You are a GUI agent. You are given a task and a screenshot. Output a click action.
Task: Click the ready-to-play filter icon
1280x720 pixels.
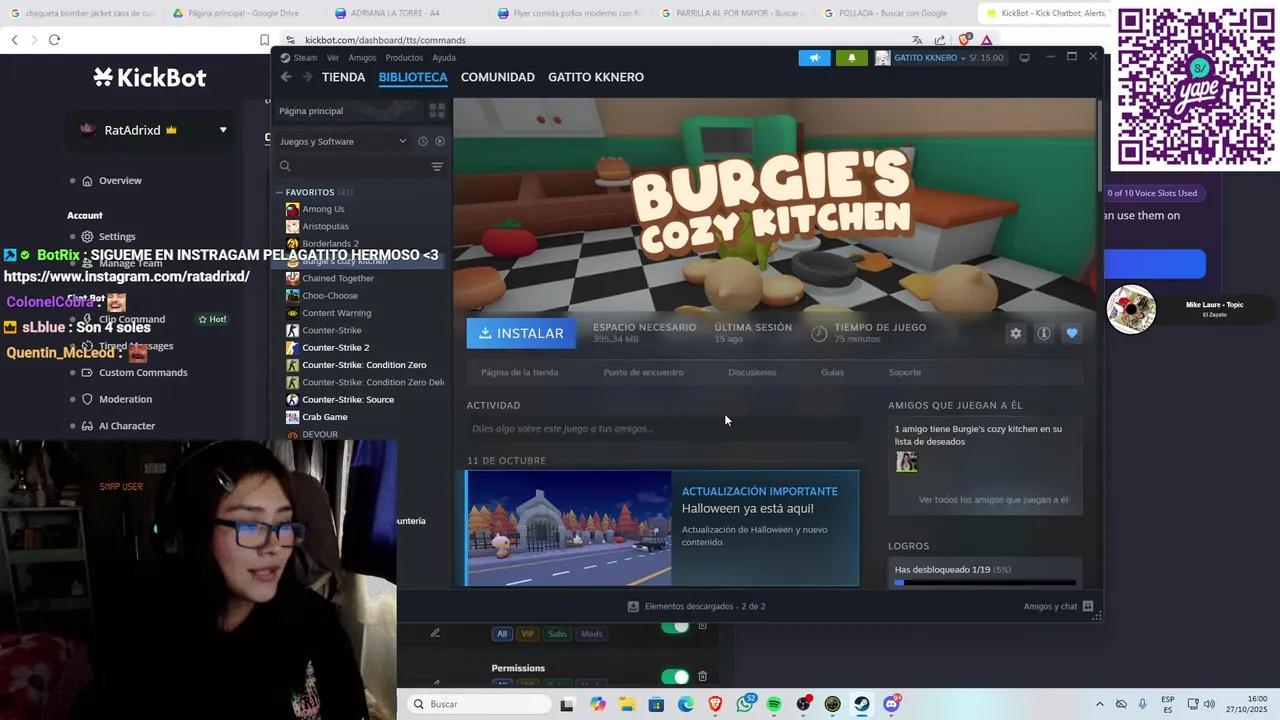click(x=440, y=141)
